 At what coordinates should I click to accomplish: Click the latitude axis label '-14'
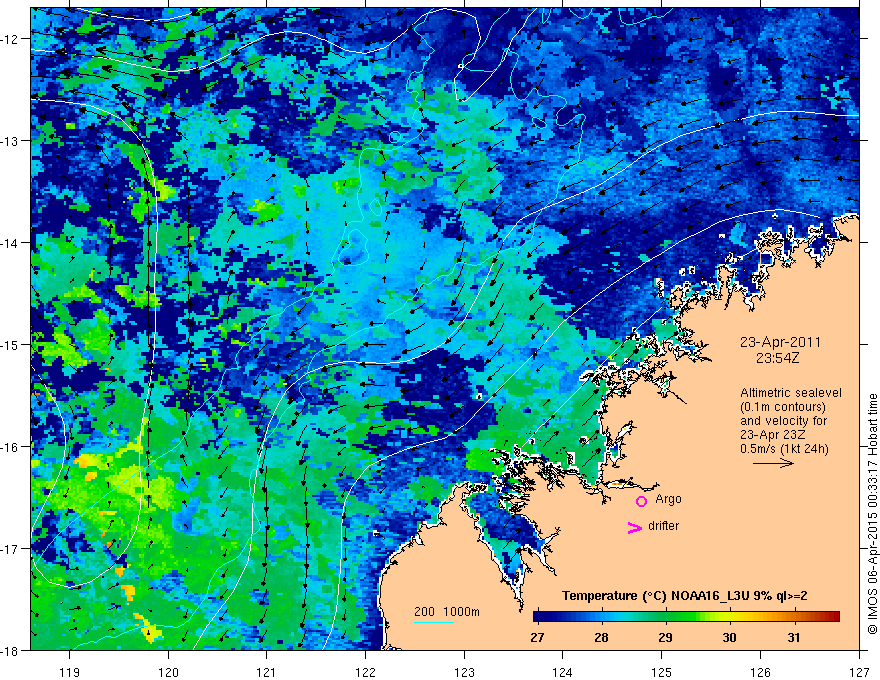(x=10, y=243)
